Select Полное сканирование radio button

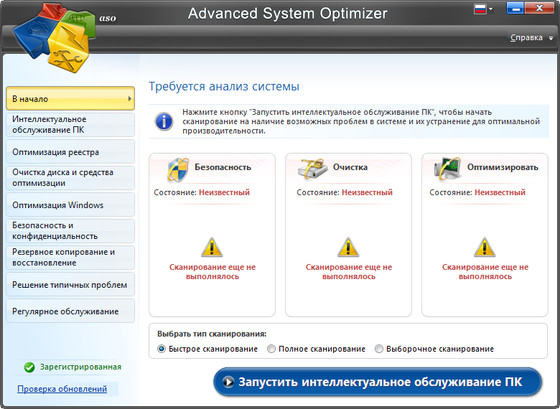point(271,349)
